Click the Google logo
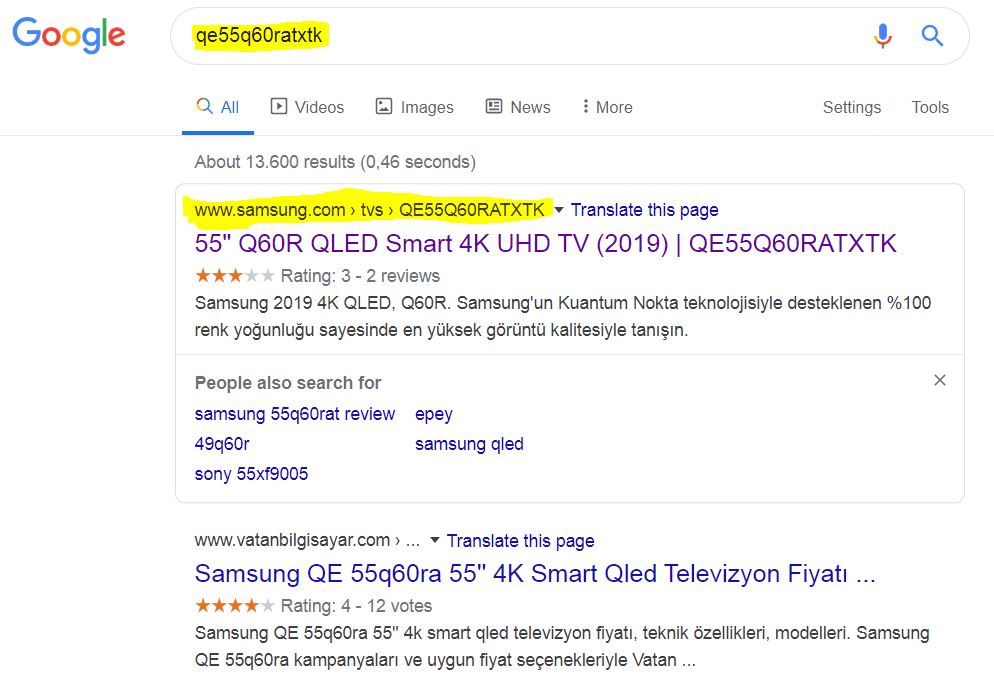Image resolution: width=994 pixels, height=693 pixels. pyautogui.click(x=69, y=34)
